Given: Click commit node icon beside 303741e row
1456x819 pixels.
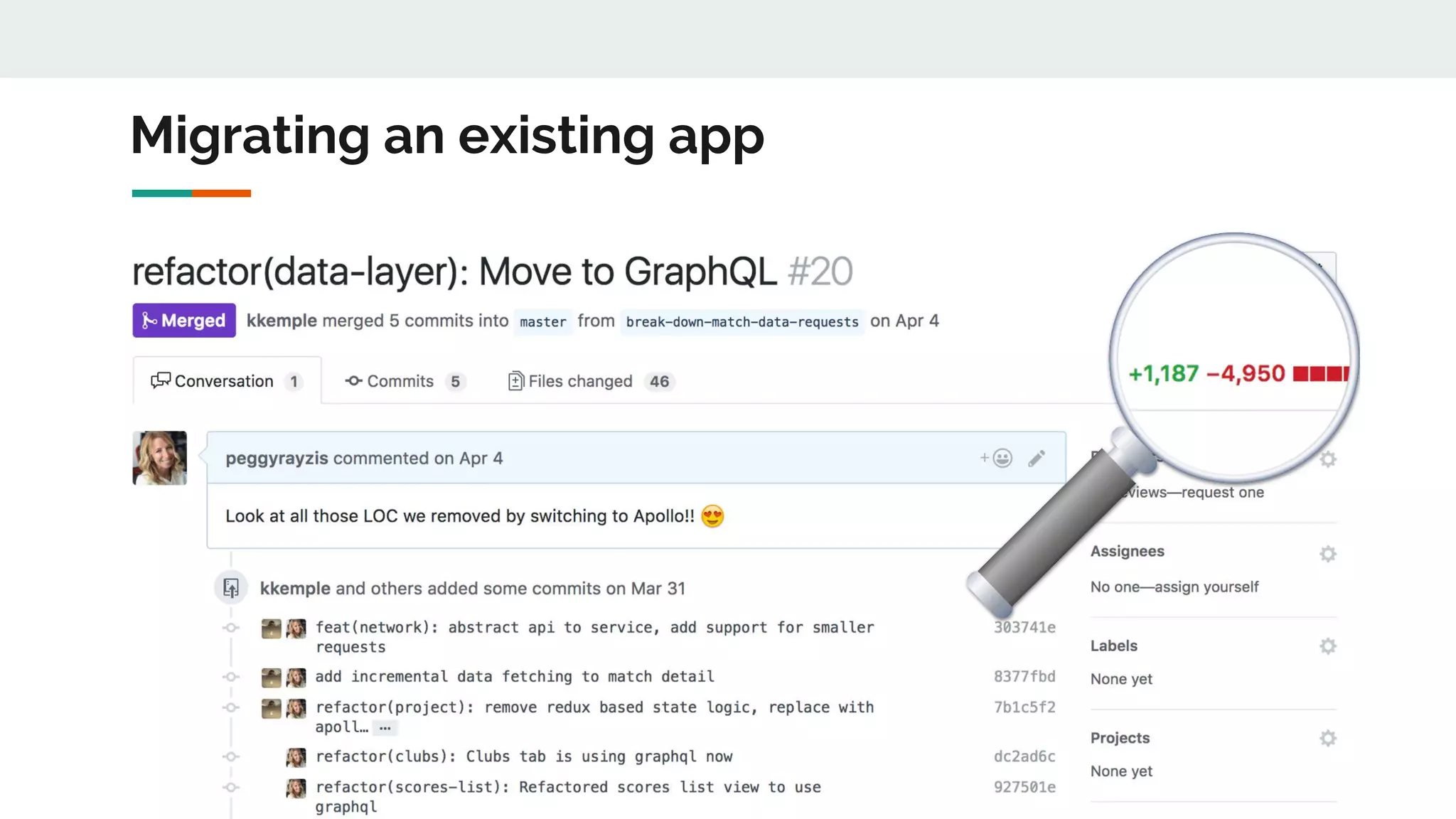Looking at the screenshot, I should (x=231, y=628).
